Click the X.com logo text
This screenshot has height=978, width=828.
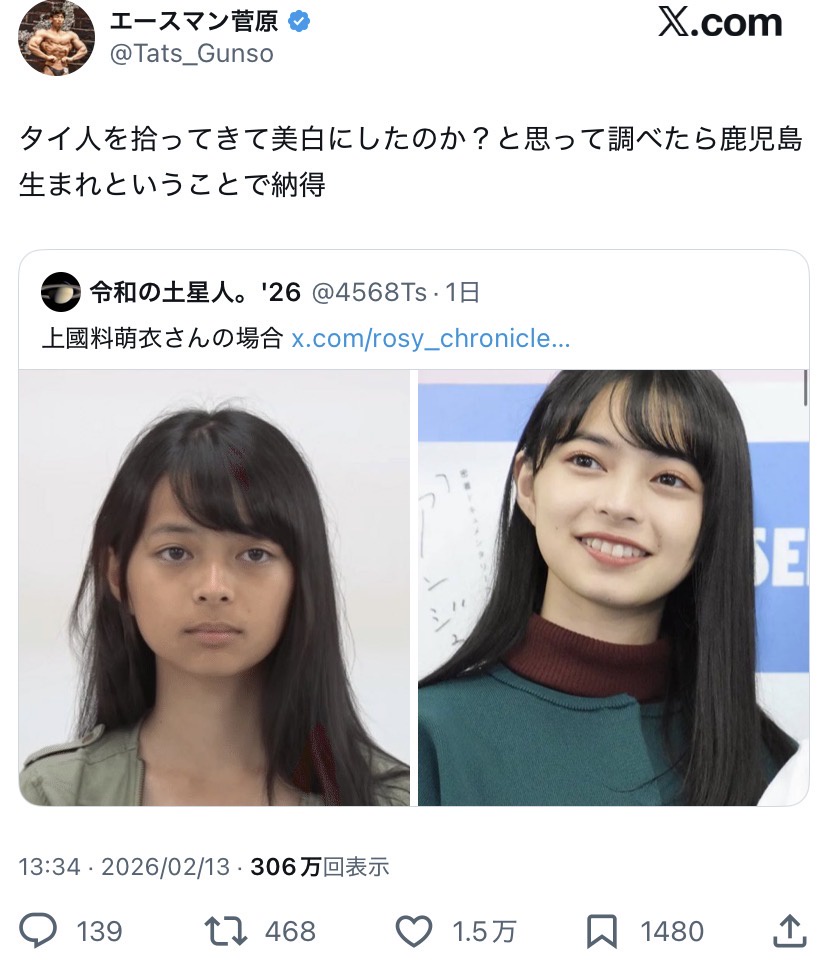720,23
